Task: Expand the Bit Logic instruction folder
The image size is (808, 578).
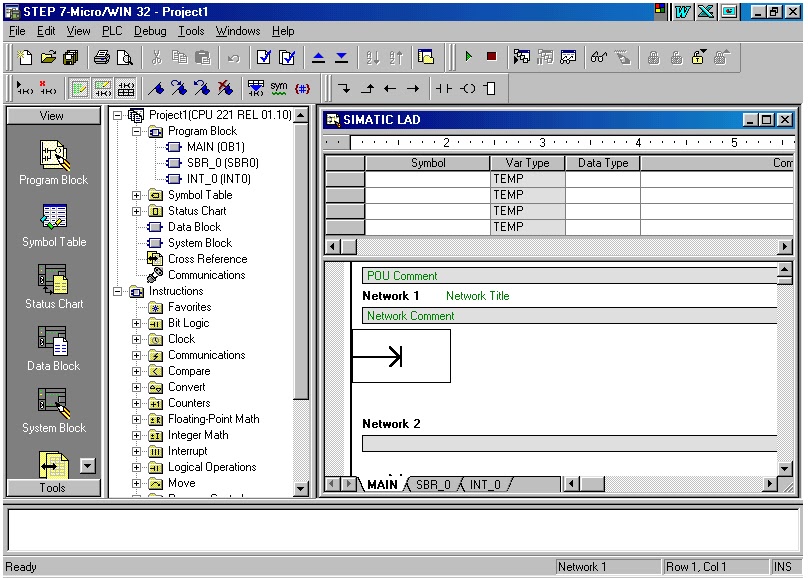Action: [137, 324]
